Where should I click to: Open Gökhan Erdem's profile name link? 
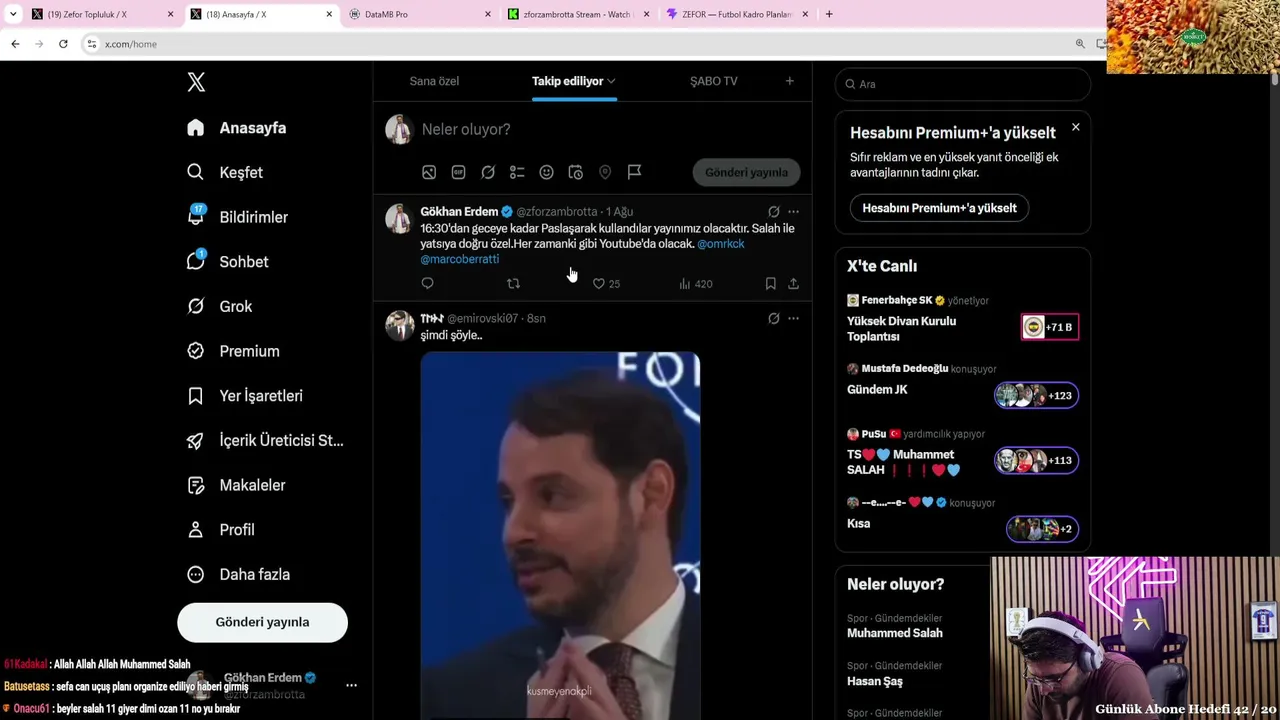(x=459, y=212)
